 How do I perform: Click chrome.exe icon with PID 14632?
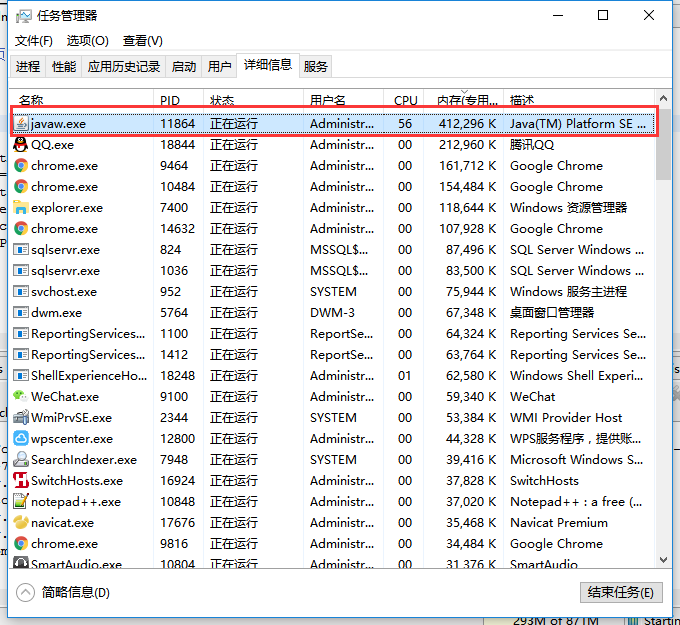(x=21, y=229)
